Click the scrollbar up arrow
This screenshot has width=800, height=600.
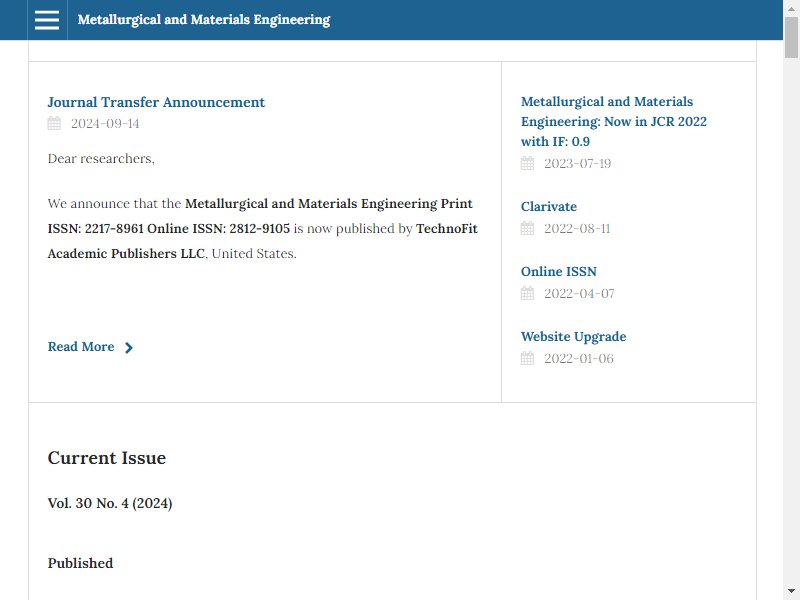point(791,8)
